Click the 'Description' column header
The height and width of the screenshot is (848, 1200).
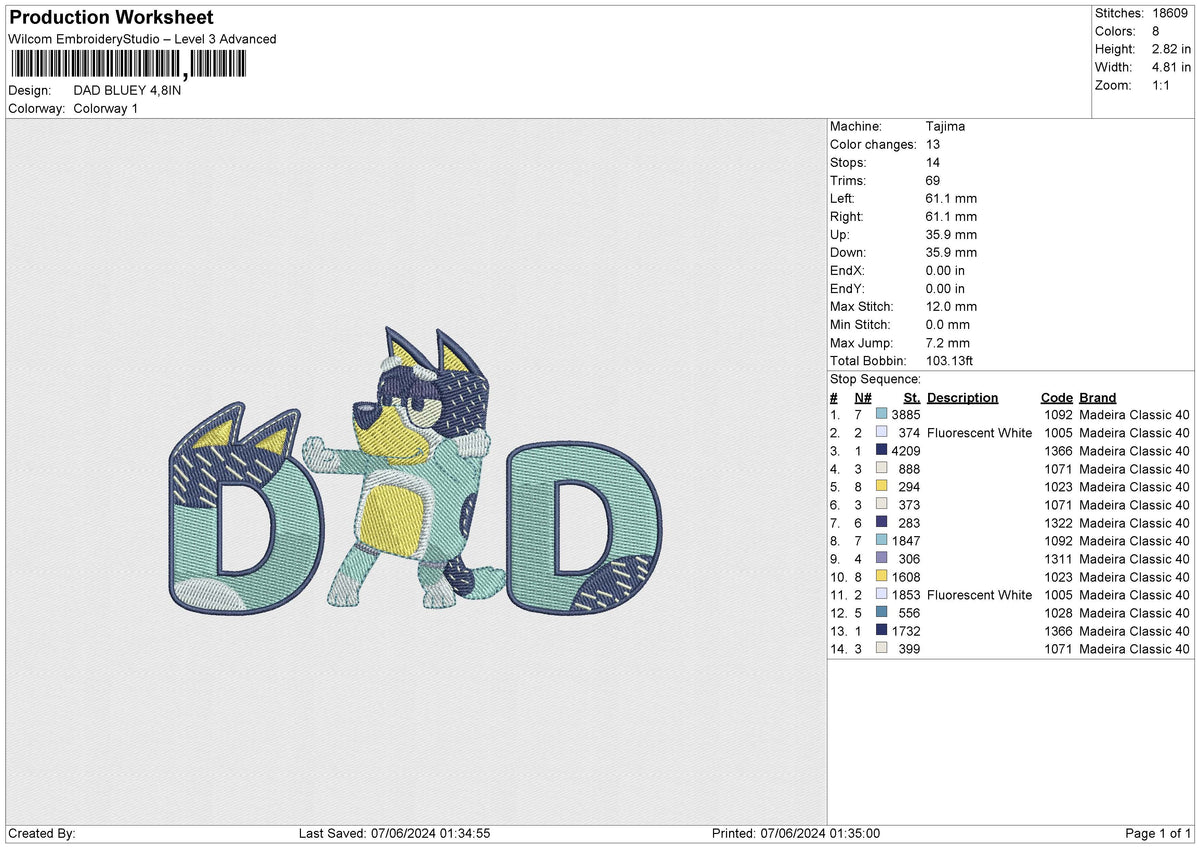click(x=962, y=397)
